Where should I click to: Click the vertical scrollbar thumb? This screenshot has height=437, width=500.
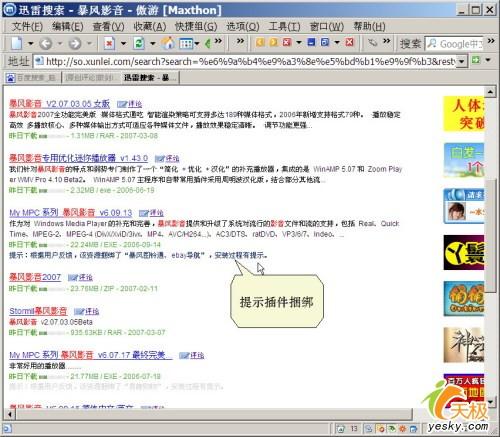coord(490,236)
